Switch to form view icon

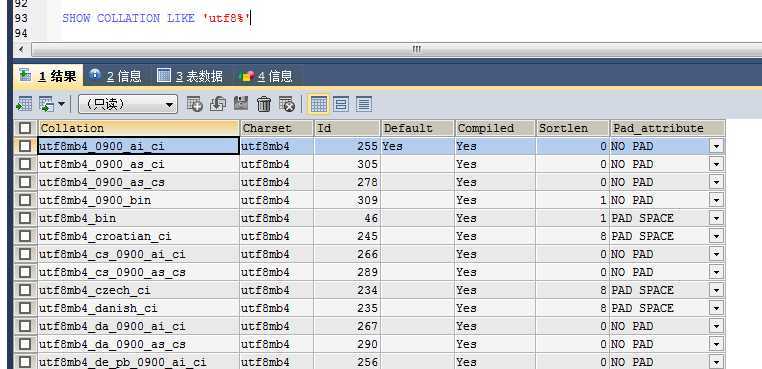[341, 104]
